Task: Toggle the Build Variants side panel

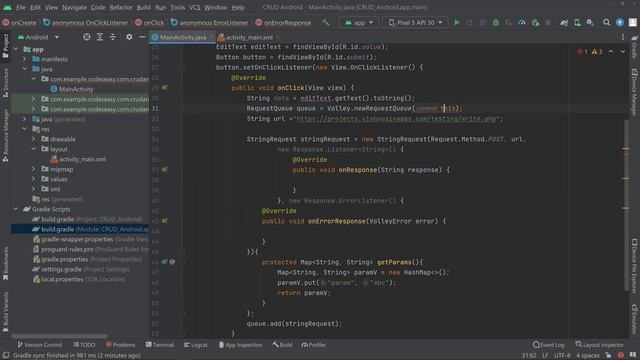Action: 5,311
